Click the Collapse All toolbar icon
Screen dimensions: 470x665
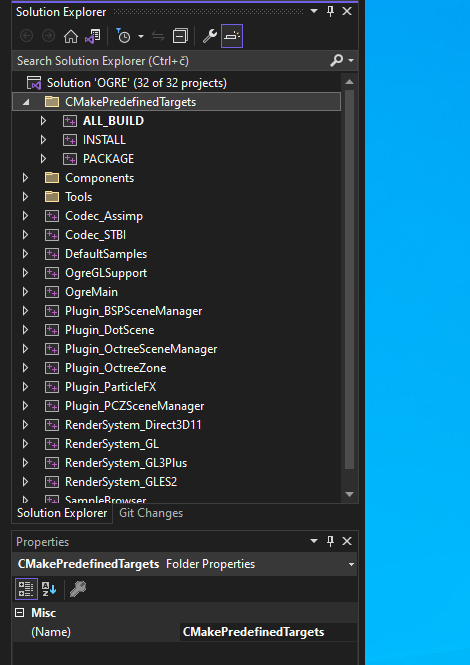click(x=180, y=36)
